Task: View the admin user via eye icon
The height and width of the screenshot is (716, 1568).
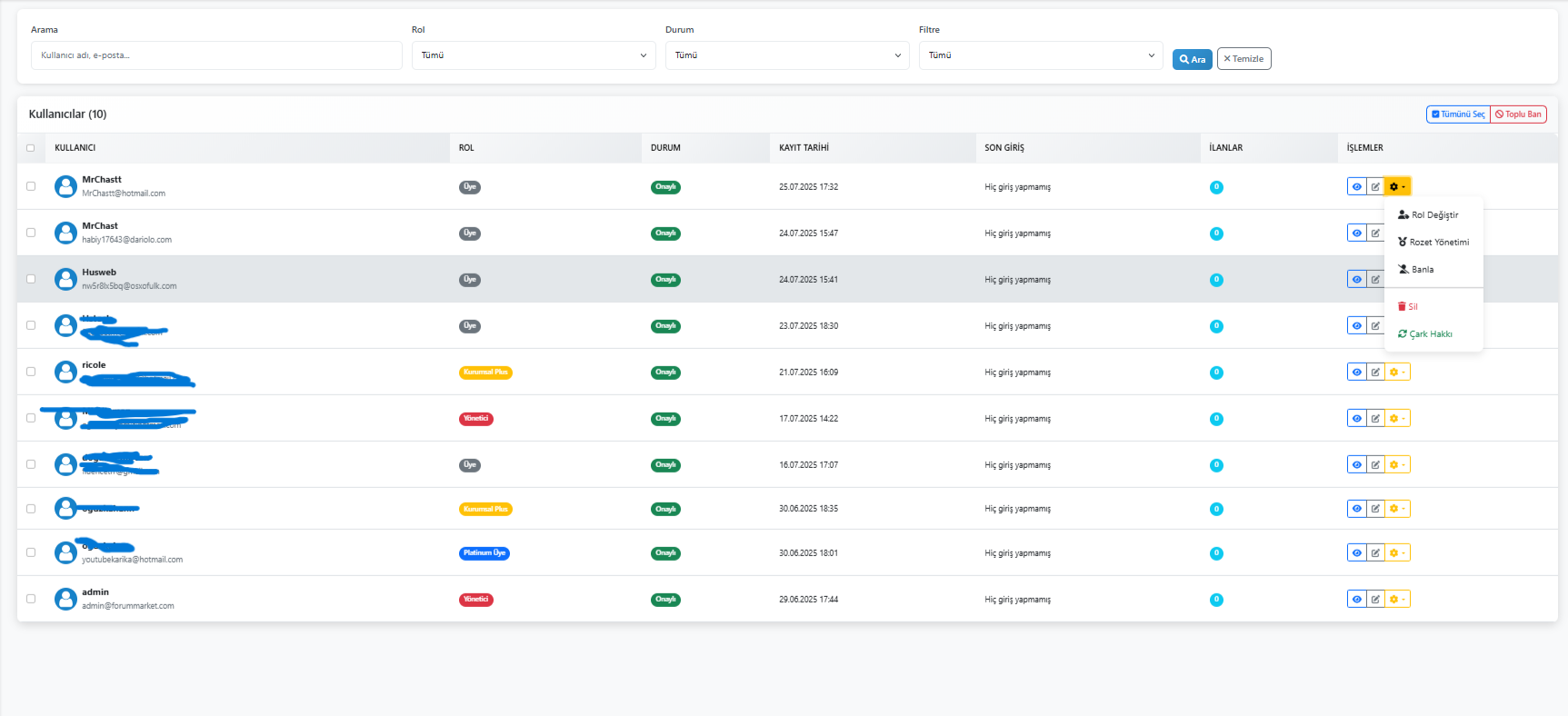Action: pos(1356,600)
